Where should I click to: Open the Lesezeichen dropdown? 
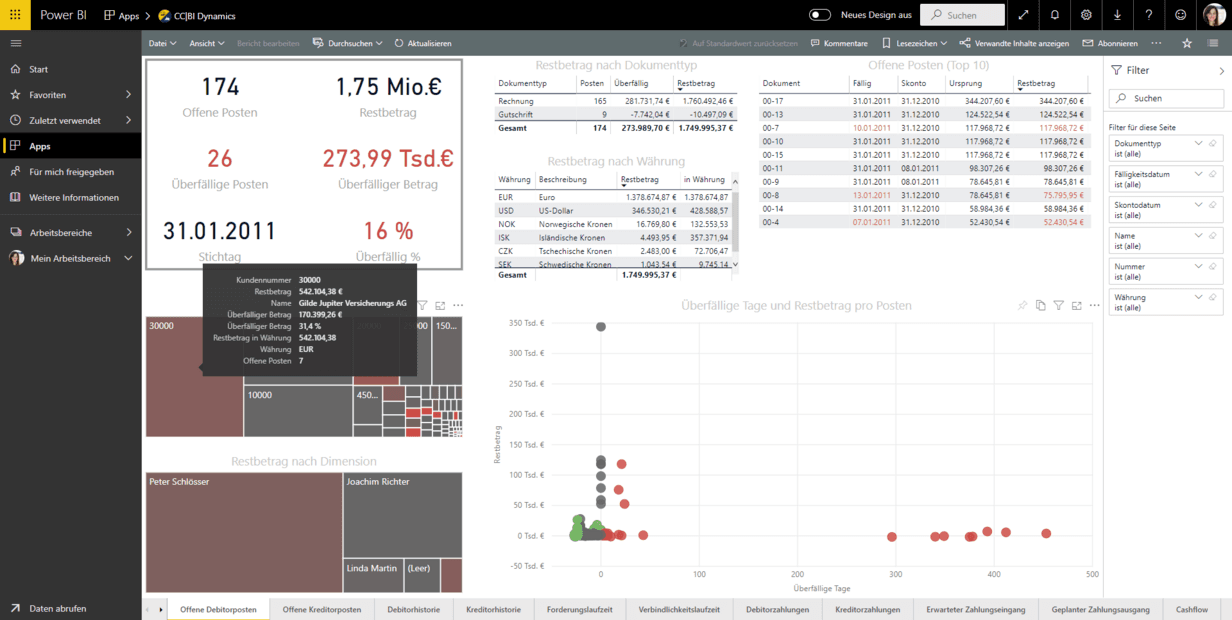(x=915, y=44)
